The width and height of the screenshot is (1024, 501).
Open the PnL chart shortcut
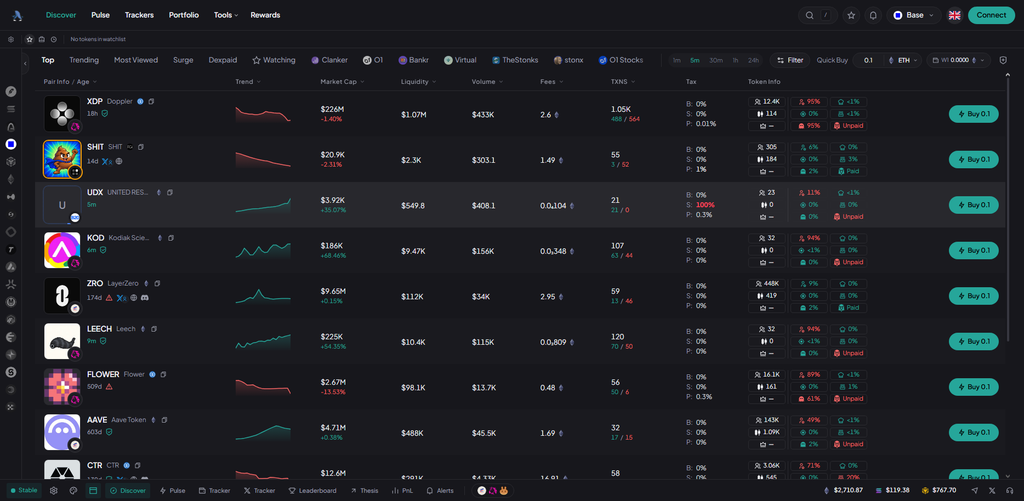tap(402, 491)
